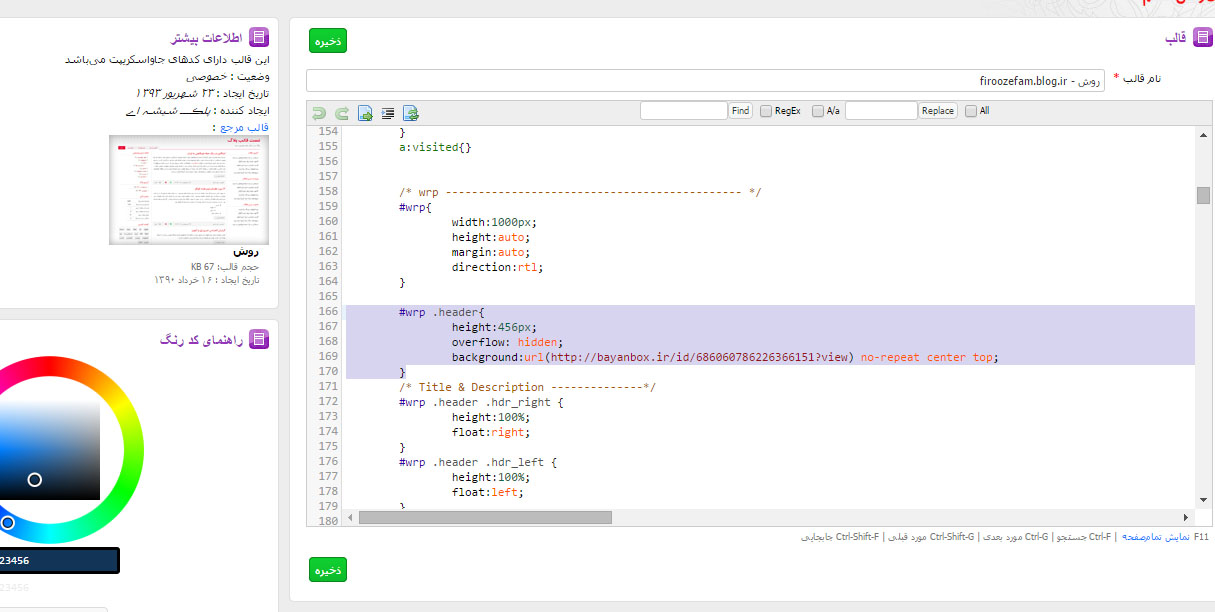Toggle the A/a case-sensitive checkbox

point(818,111)
